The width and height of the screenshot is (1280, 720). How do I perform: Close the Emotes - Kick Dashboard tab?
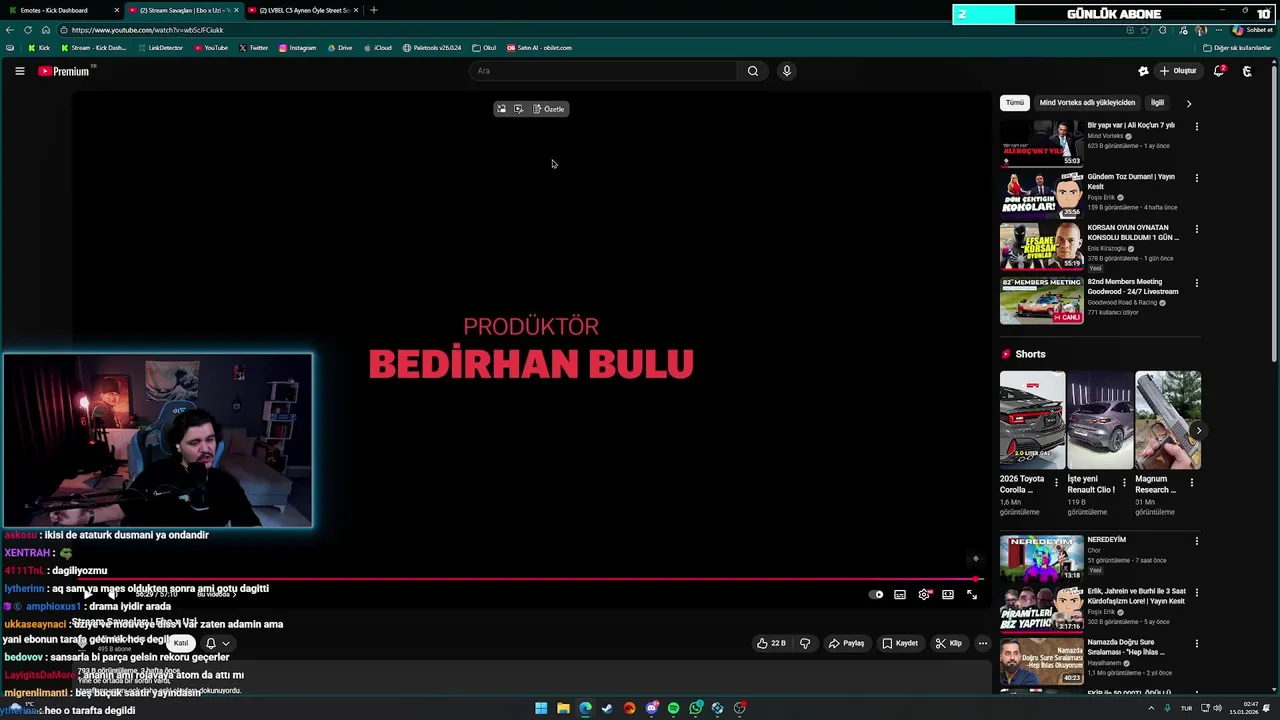[117, 10]
